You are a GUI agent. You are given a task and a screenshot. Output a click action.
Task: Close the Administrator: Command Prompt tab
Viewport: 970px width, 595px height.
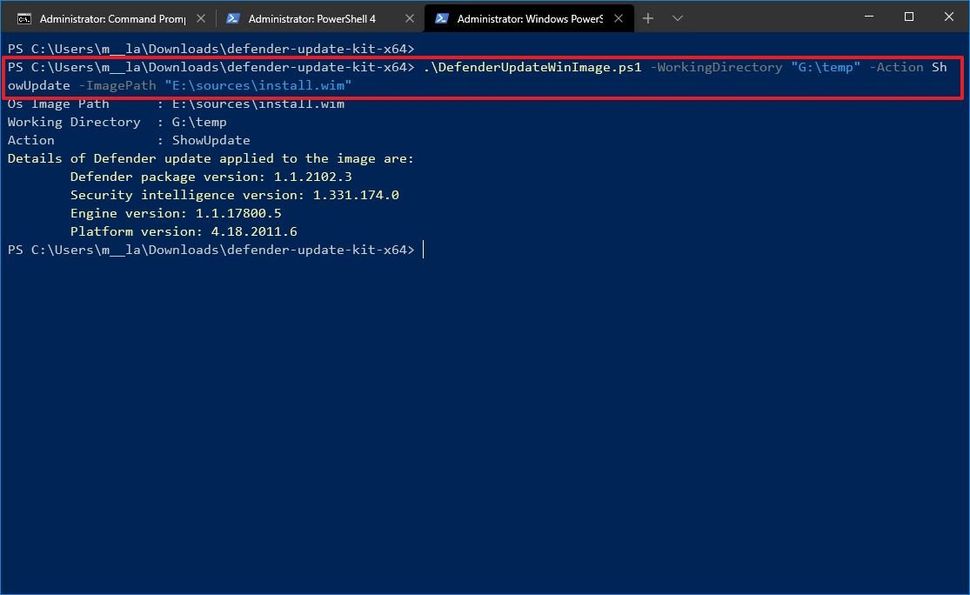[x=199, y=17]
